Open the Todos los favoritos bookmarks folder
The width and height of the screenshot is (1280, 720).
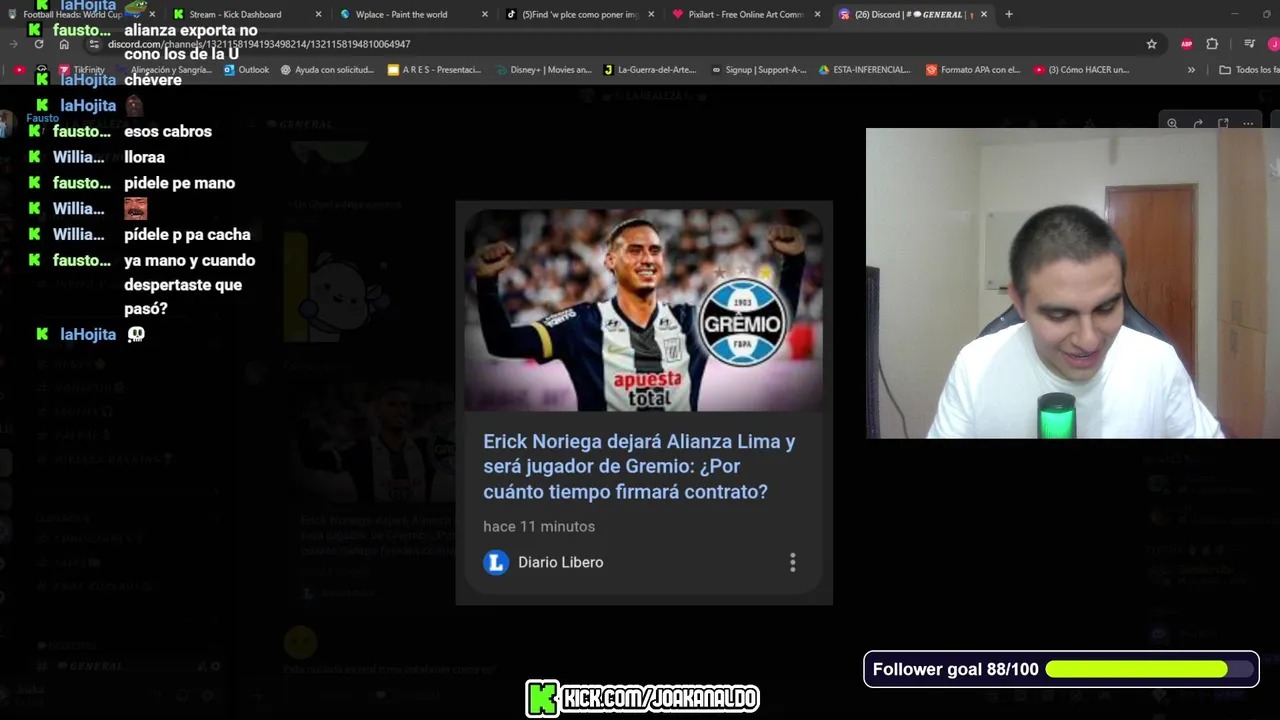(x=1249, y=70)
